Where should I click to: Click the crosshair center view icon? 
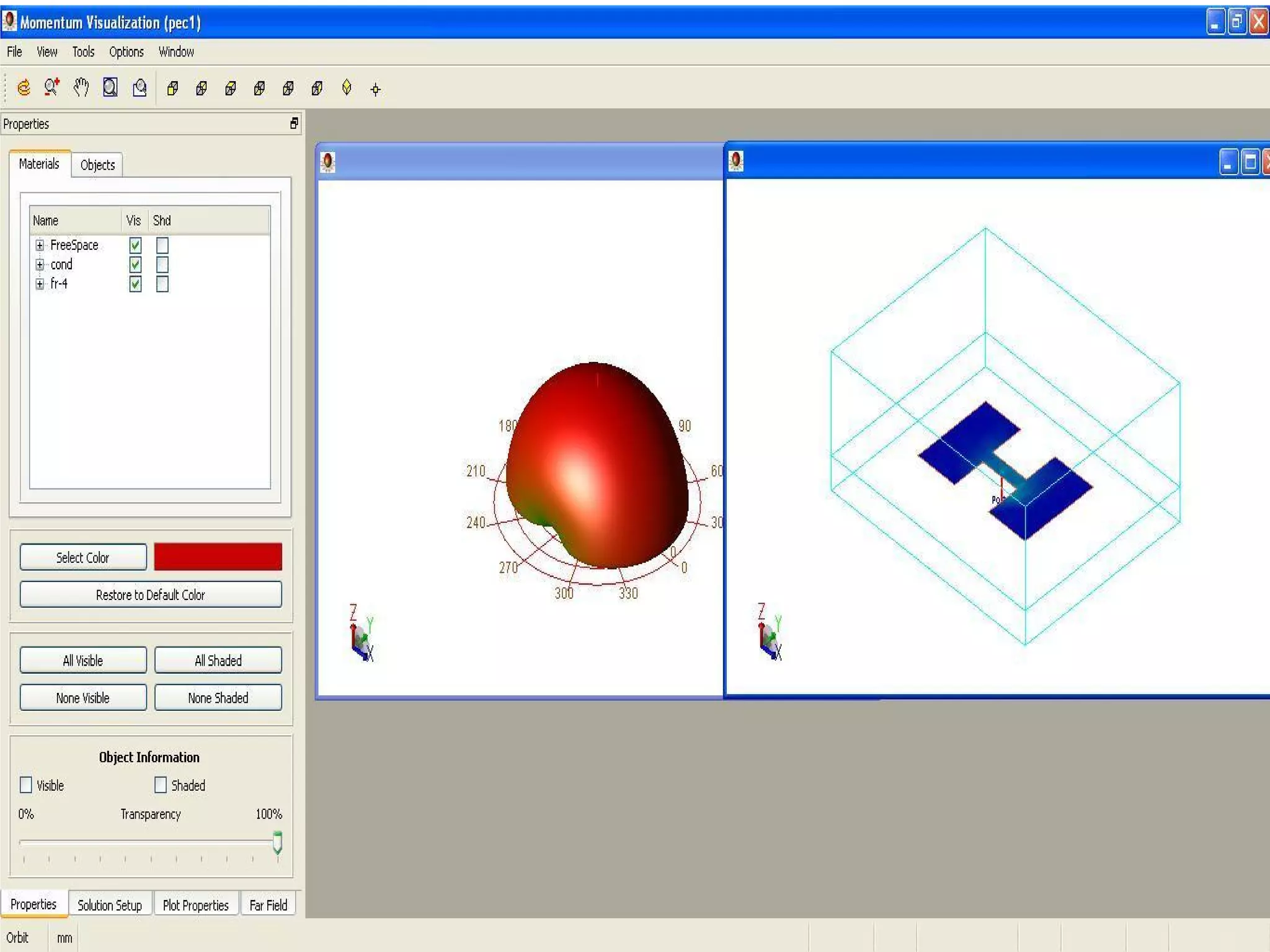click(375, 89)
